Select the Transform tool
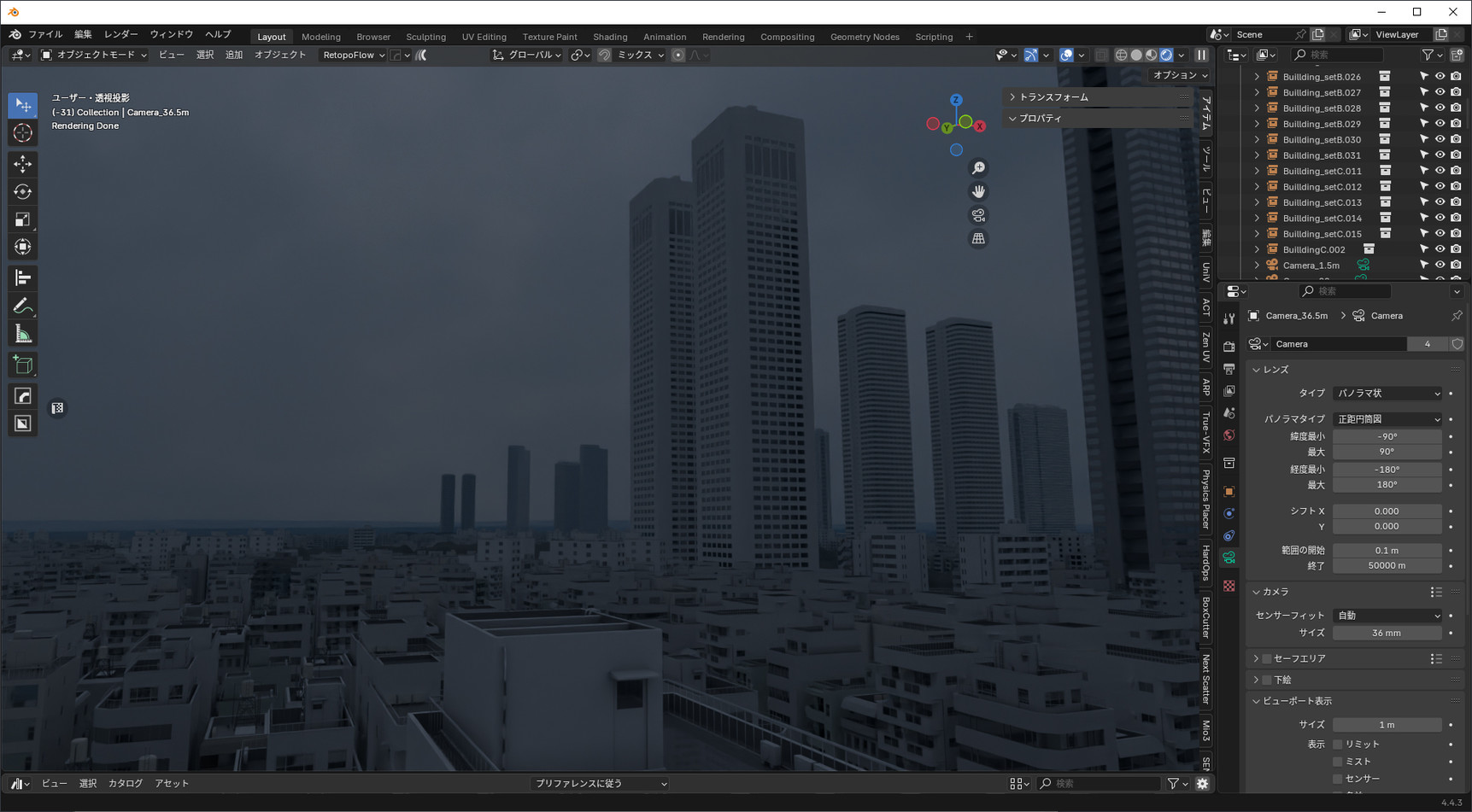This screenshot has width=1472, height=812. coord(23,248)
